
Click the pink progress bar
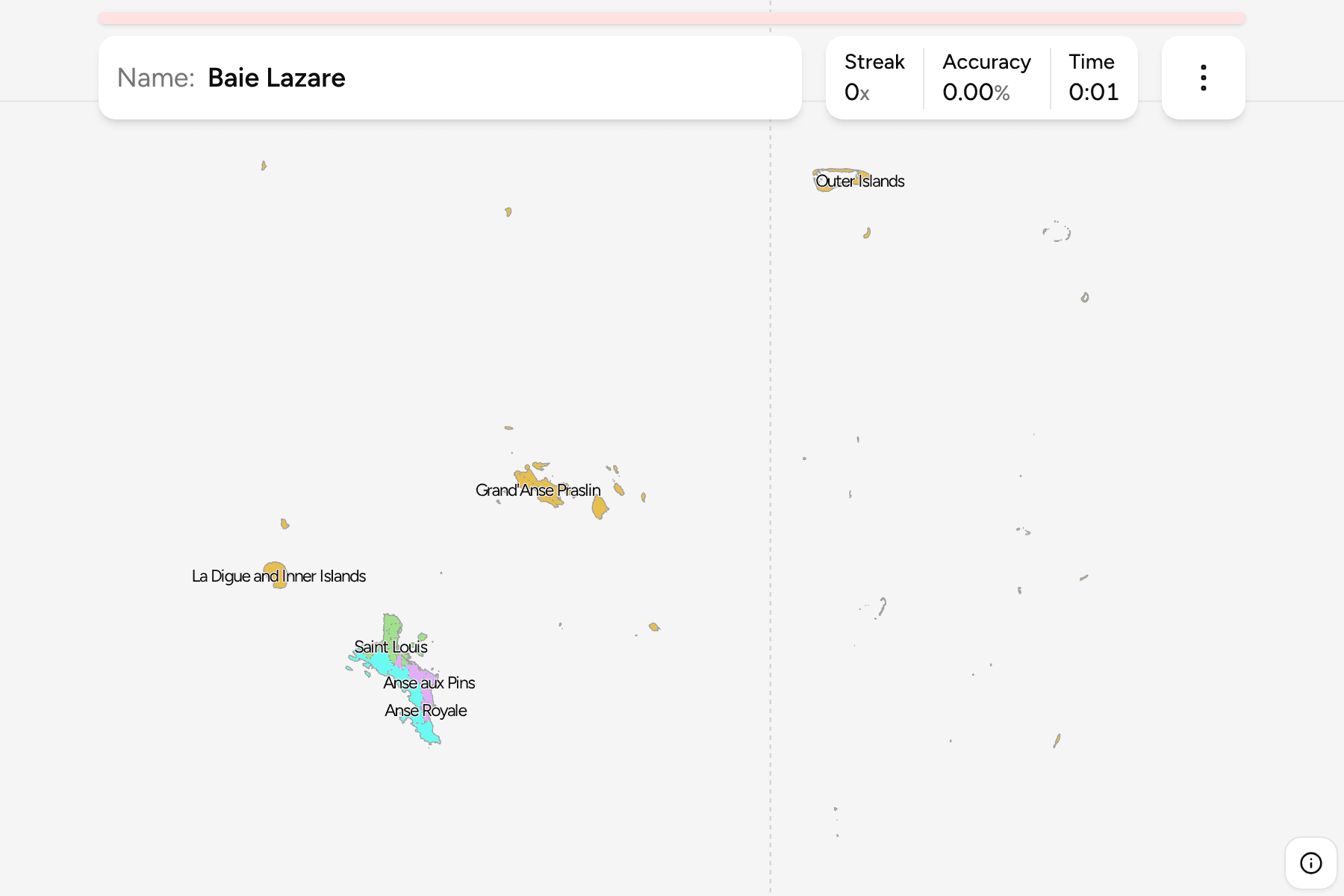(672, 18)
